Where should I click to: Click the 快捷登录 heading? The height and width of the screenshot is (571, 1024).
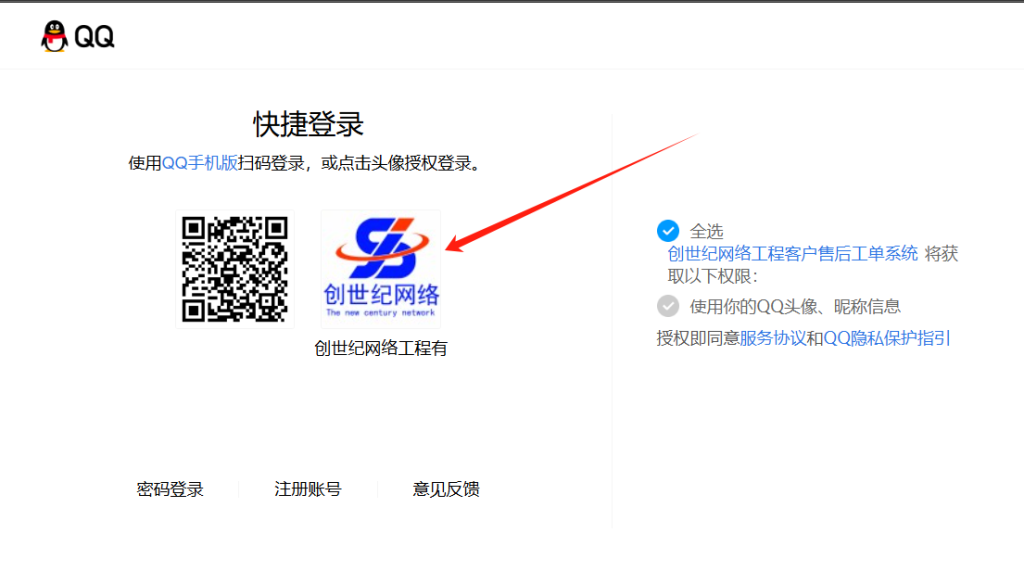coord(308,124)
